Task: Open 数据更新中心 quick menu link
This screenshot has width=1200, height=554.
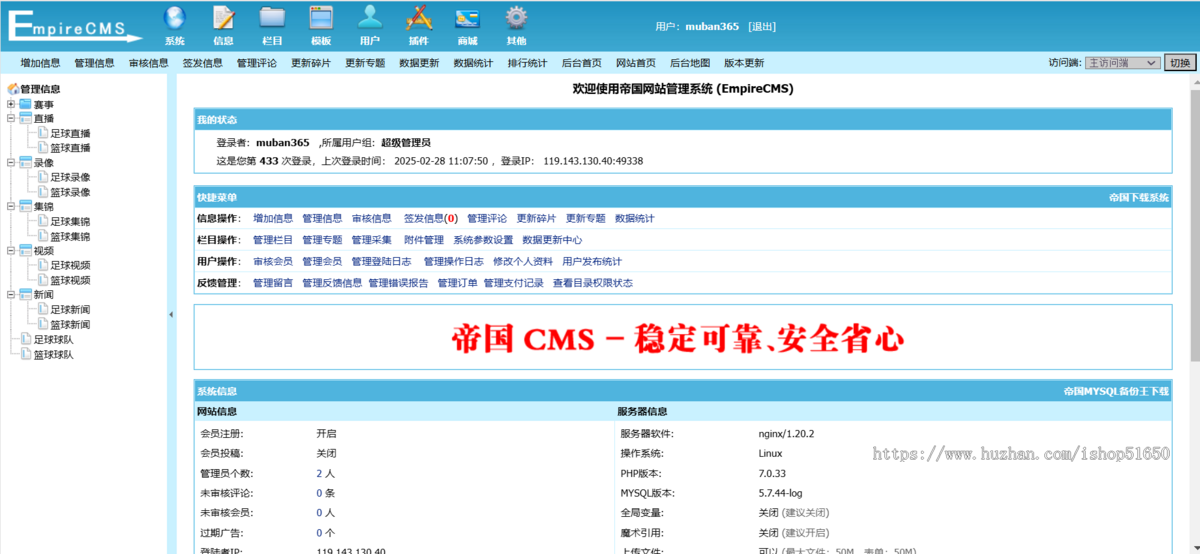Action: pyautogui.click(x=552, y=240)
